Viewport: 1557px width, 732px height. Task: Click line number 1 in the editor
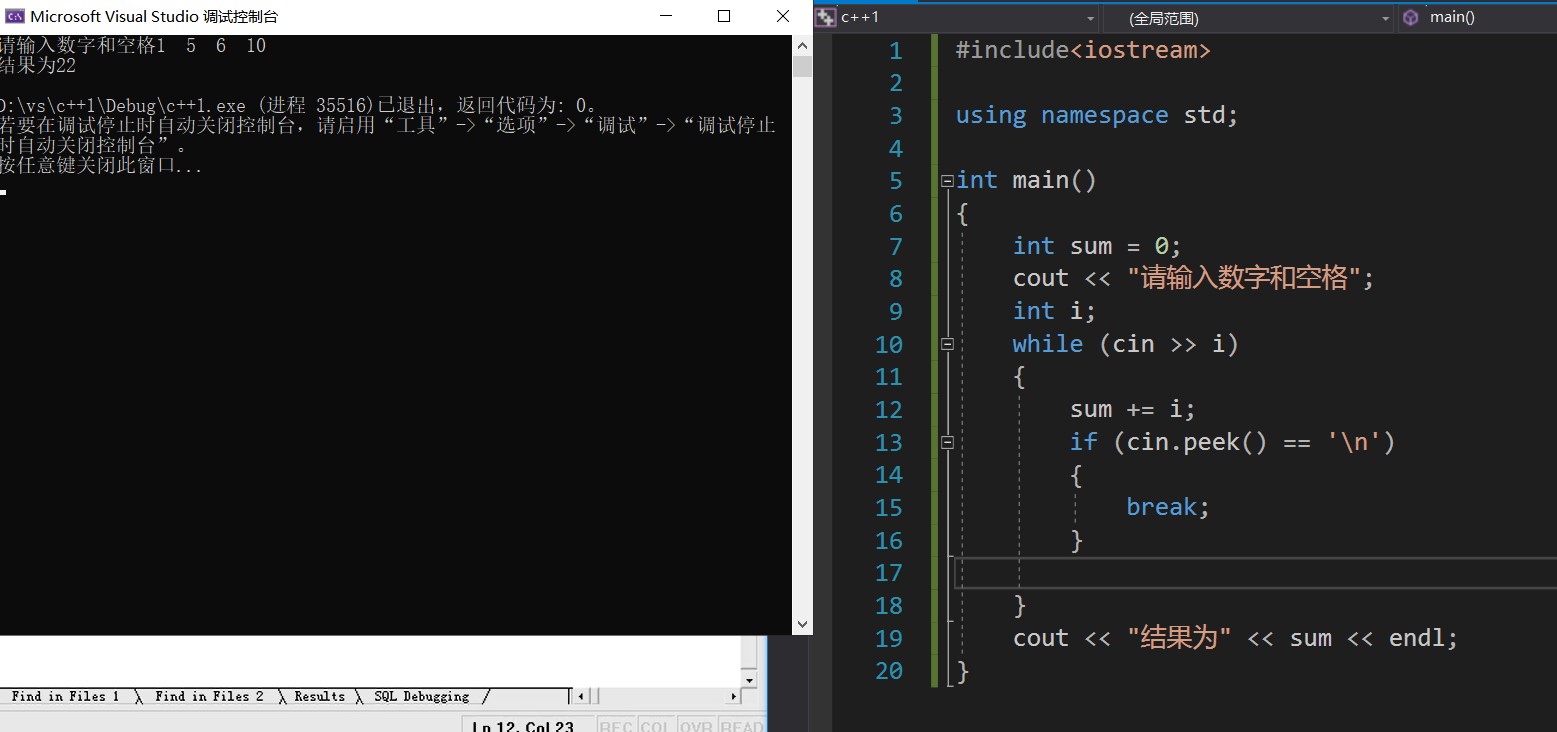point(896,50)
